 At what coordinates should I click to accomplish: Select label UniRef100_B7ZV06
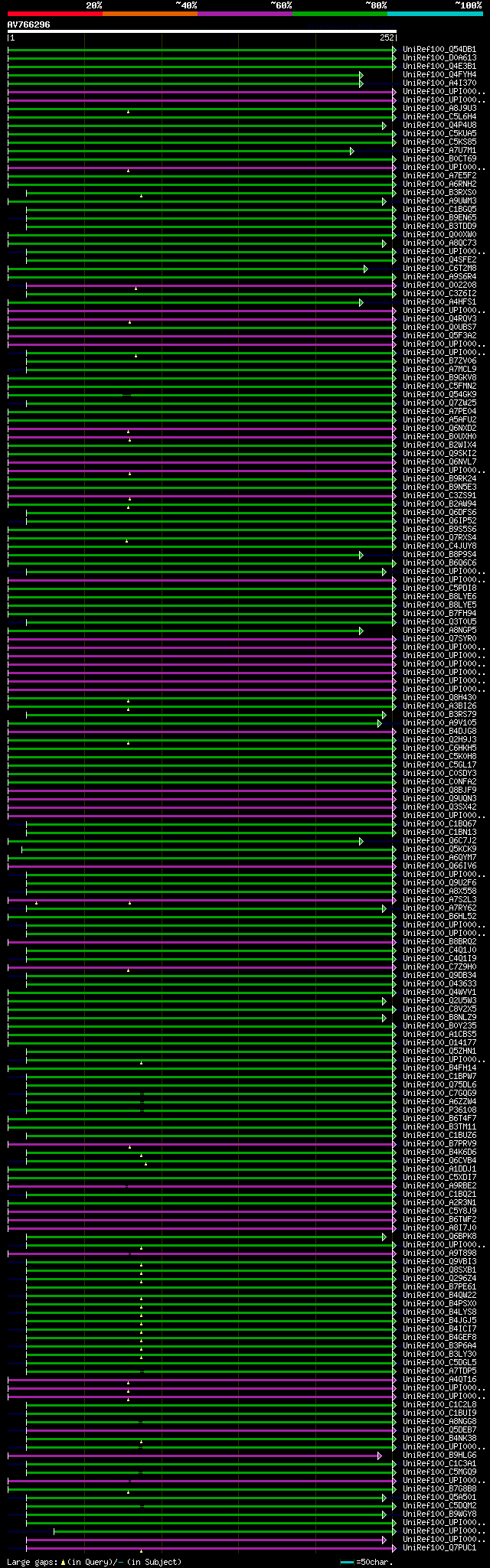[x=439, y=361]
